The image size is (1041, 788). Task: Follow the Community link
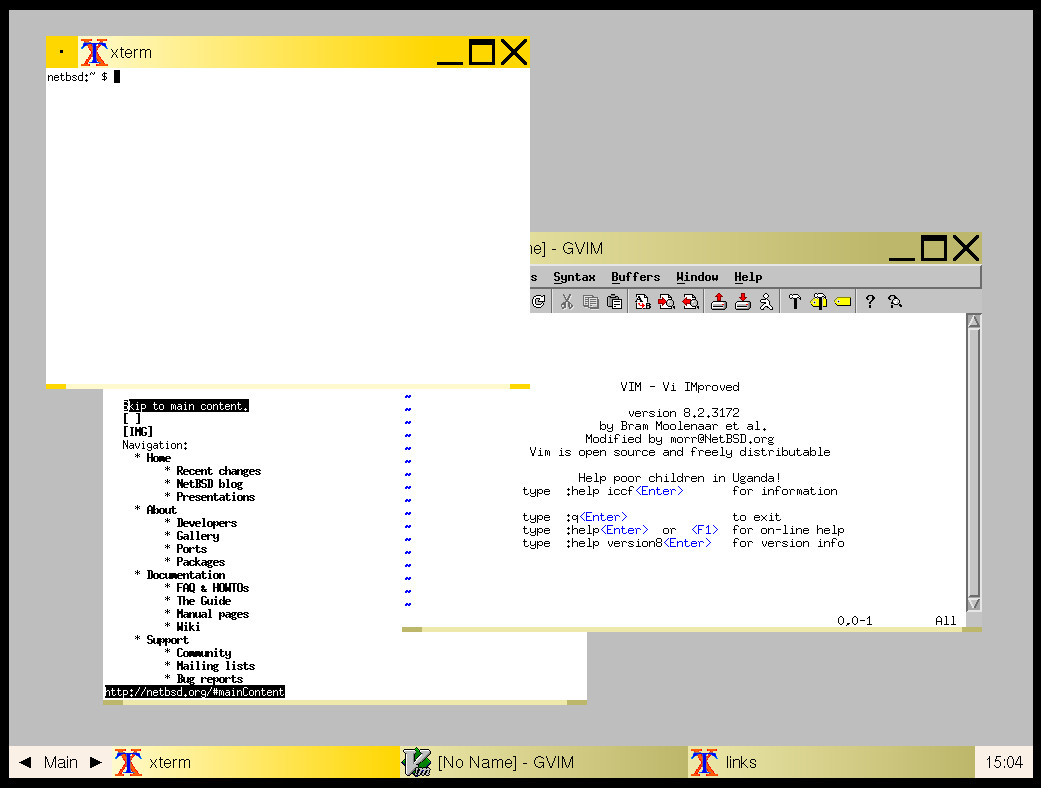point(204,653)
